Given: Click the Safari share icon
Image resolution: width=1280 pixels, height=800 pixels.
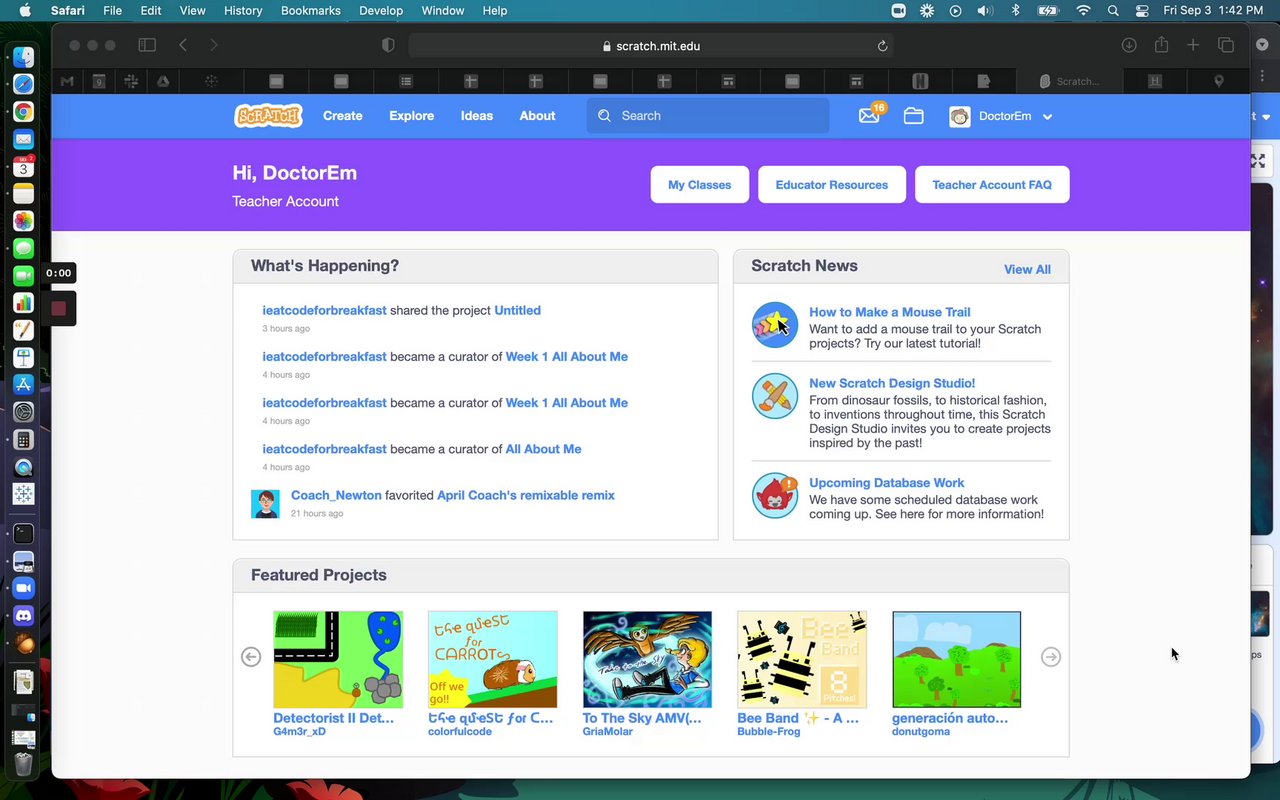Looking at the screenshot, I should (1161, 45).
